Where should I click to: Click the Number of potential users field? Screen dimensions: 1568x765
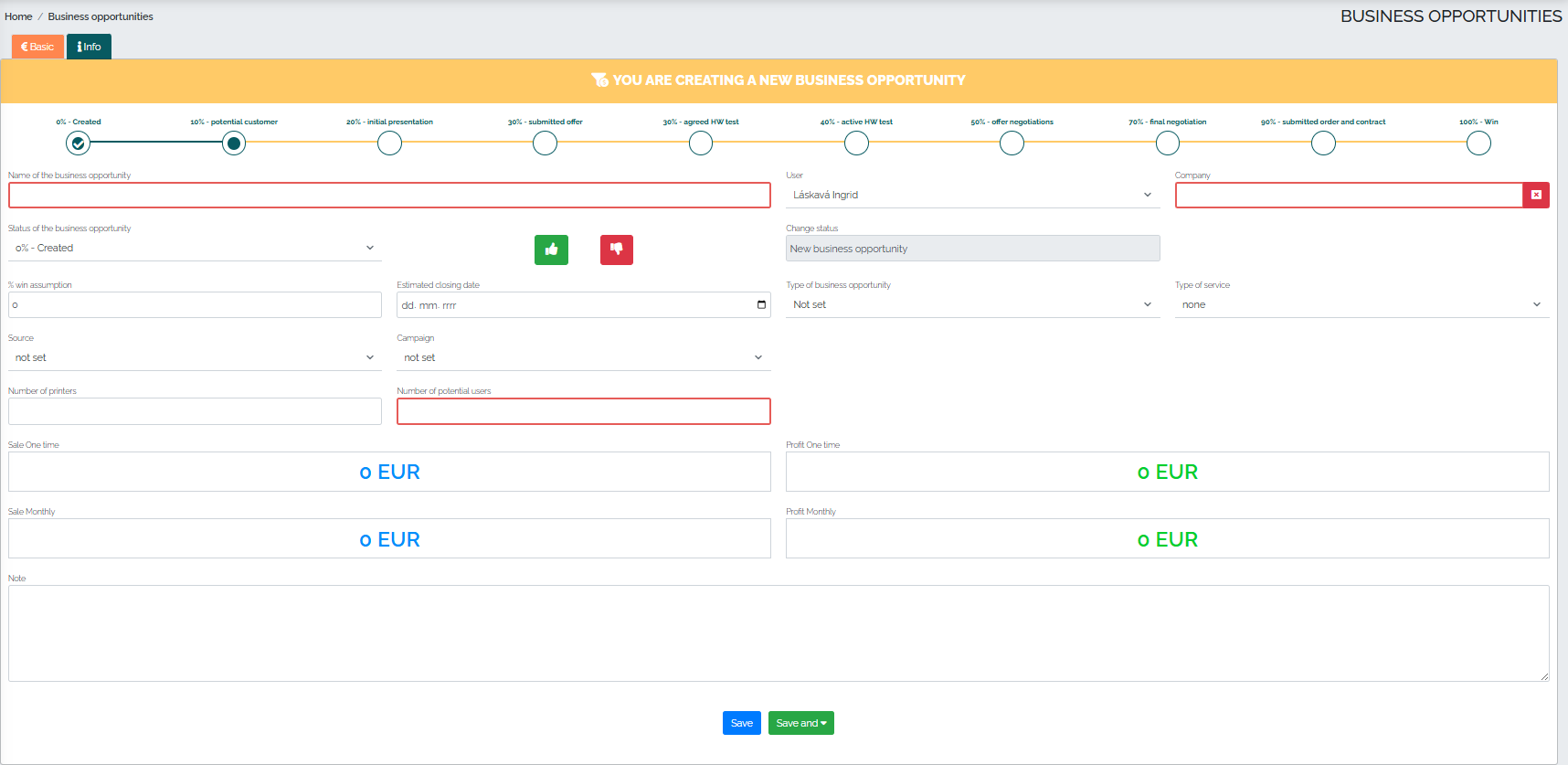(584, 411)
